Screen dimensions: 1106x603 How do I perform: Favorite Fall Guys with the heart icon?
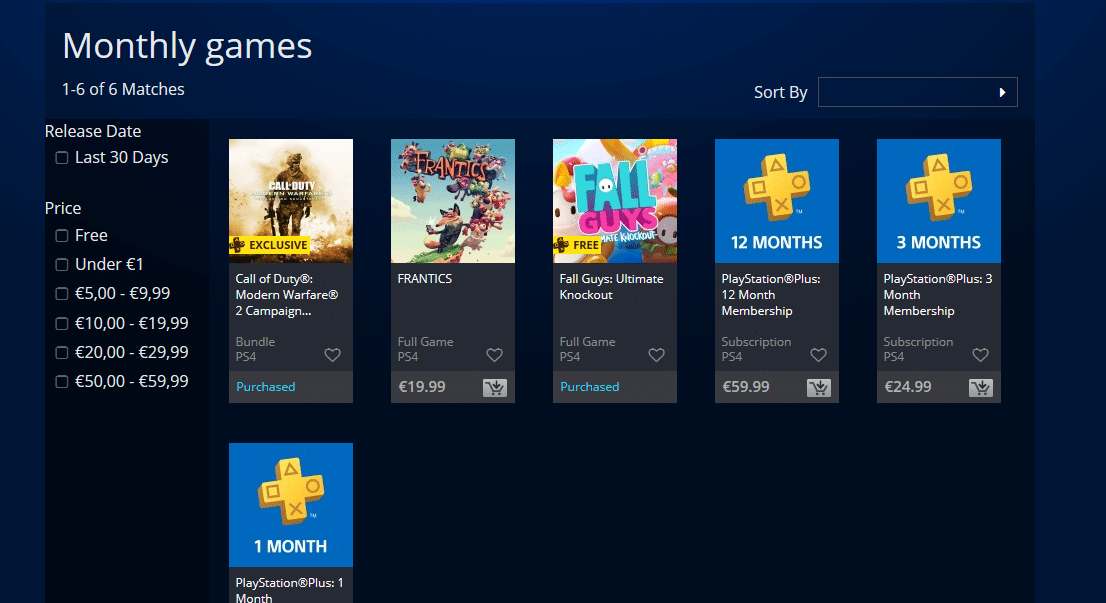pyautogui.click(x=657, y=355)
